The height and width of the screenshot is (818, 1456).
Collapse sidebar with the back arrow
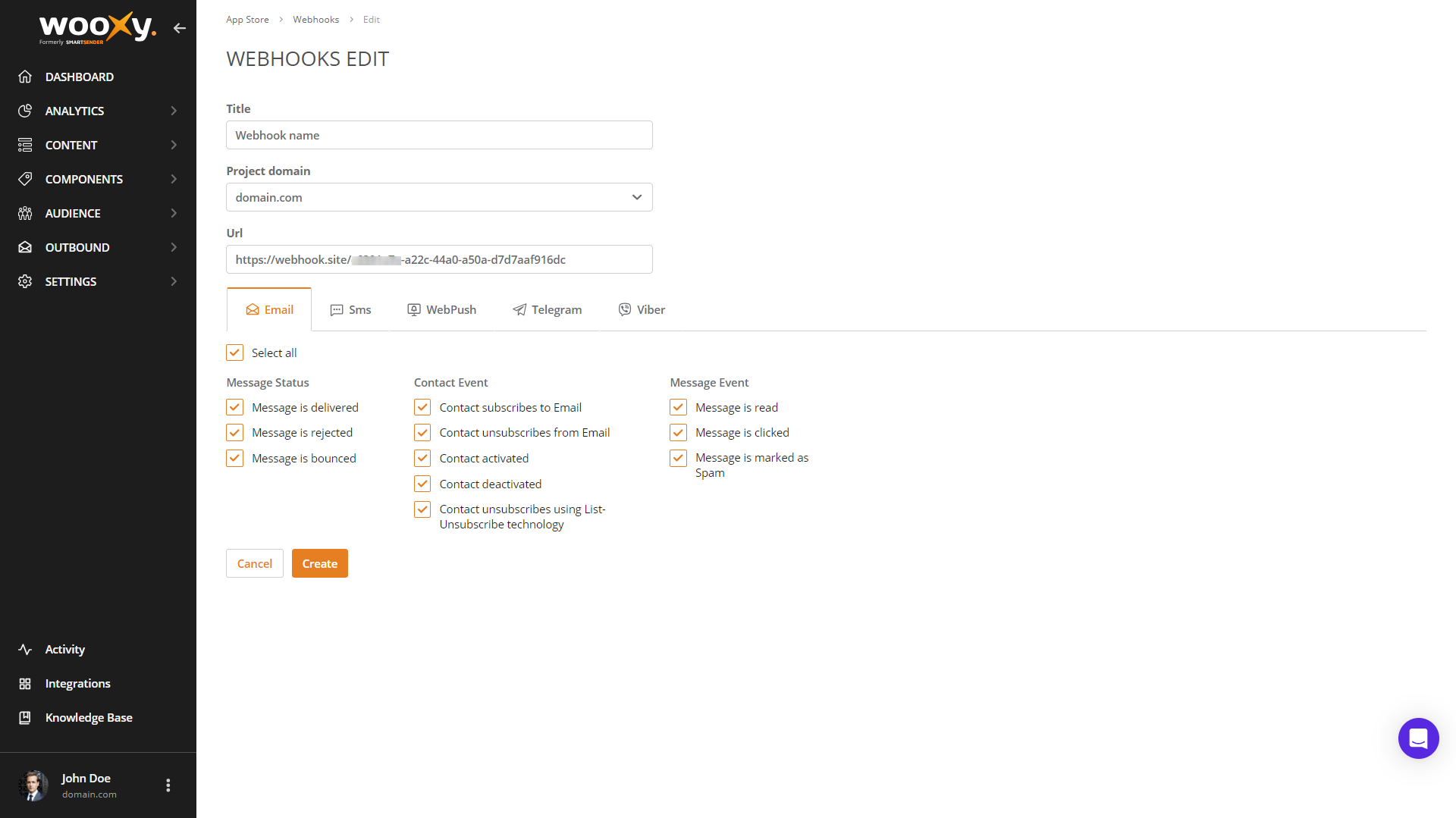pos(179,28)
